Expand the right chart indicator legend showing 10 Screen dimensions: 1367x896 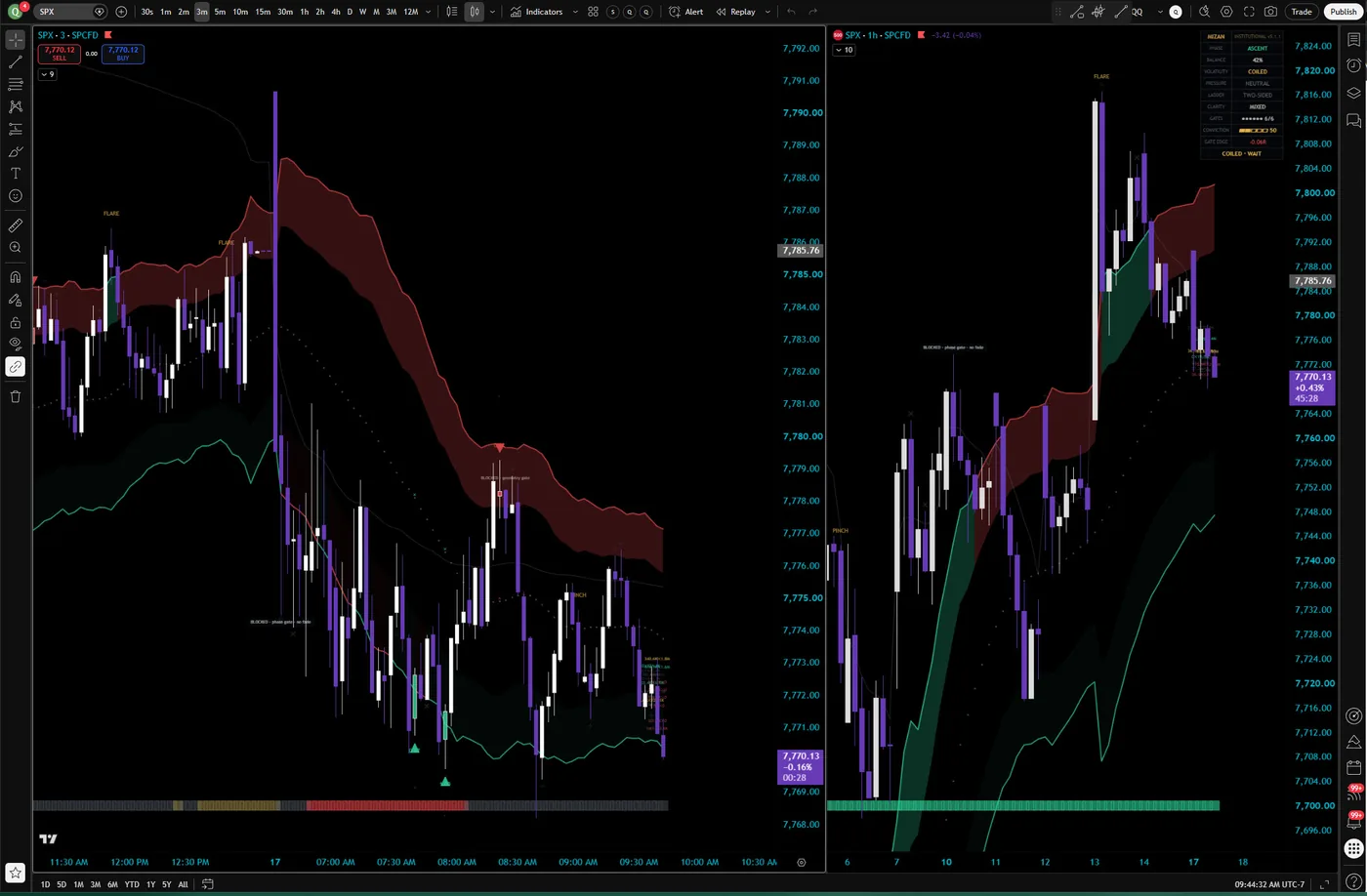click(845, 50)
